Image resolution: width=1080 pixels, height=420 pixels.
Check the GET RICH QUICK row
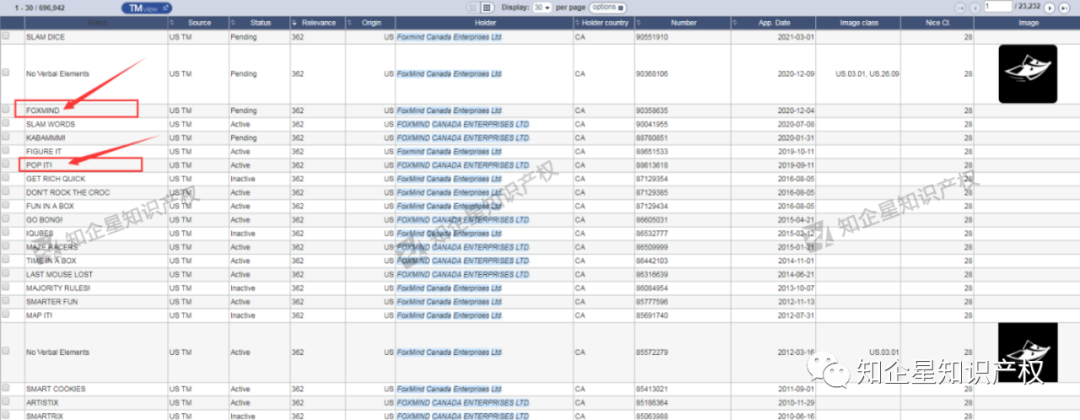point(6,179)
